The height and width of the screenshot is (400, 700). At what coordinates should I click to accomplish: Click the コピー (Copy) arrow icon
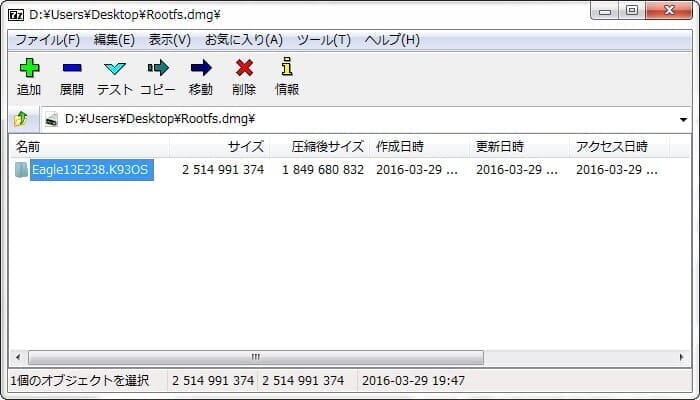158,68
